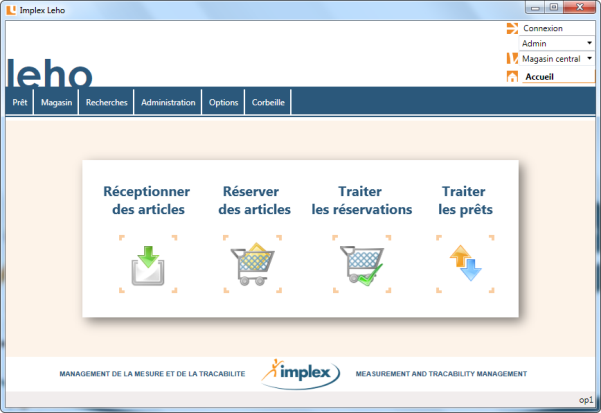
Task: Click the op1 status bar entry
Action: (x=586, y=400)
